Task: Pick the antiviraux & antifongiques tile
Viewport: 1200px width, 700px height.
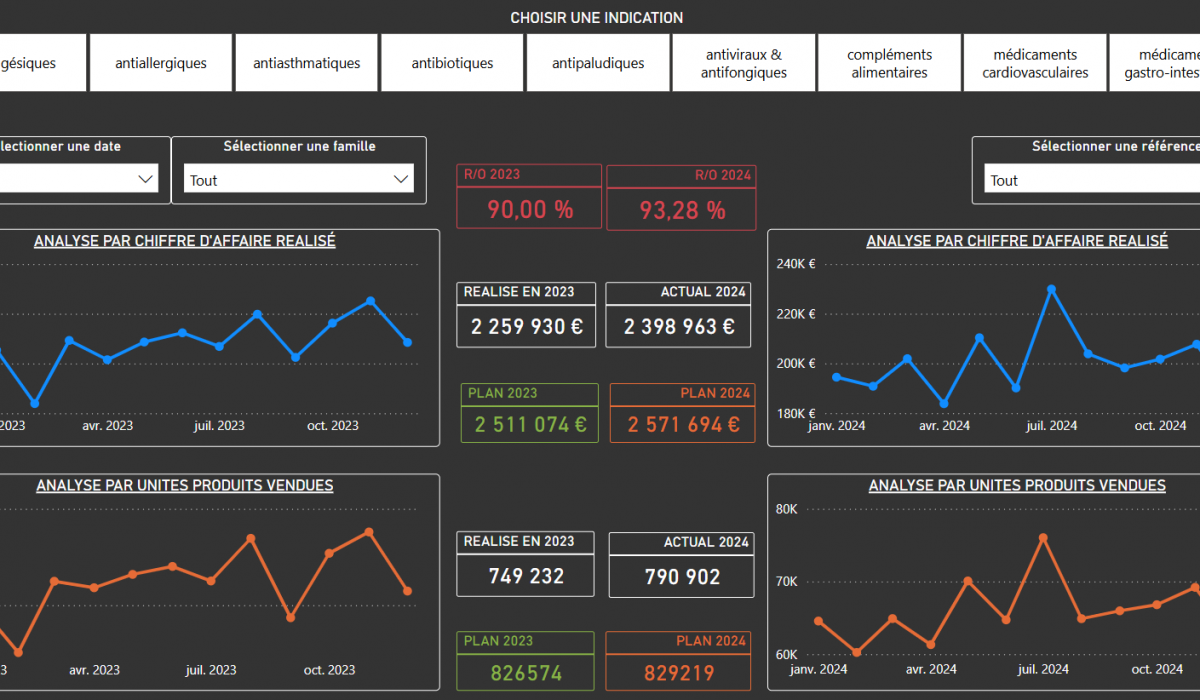Action: coord(743,63)
